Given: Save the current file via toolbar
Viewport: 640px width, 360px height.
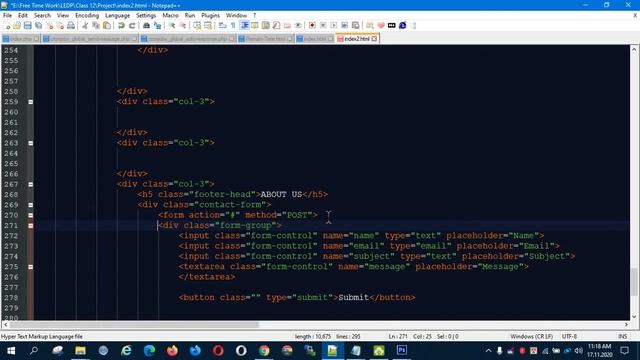Looking at the screenshot, I should [x=27, y=25].
